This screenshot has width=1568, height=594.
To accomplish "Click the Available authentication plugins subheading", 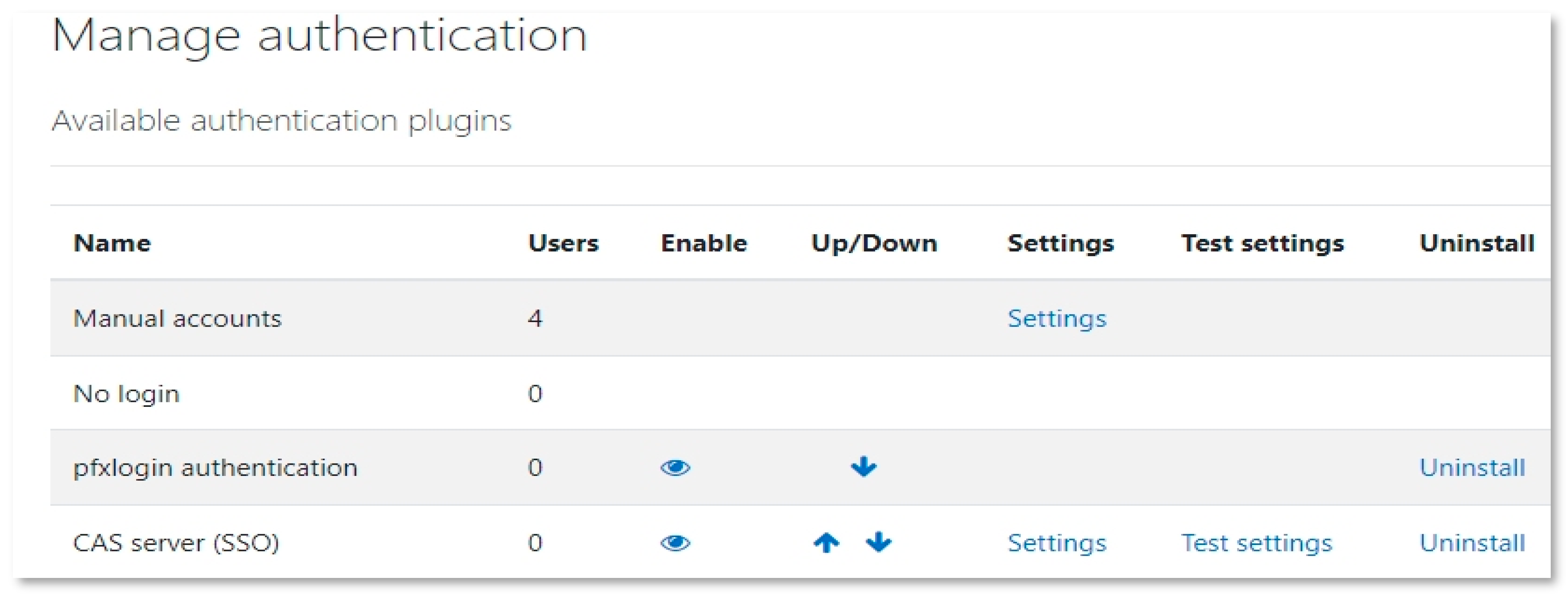I will pyautogui.click(x=281, y=120).
